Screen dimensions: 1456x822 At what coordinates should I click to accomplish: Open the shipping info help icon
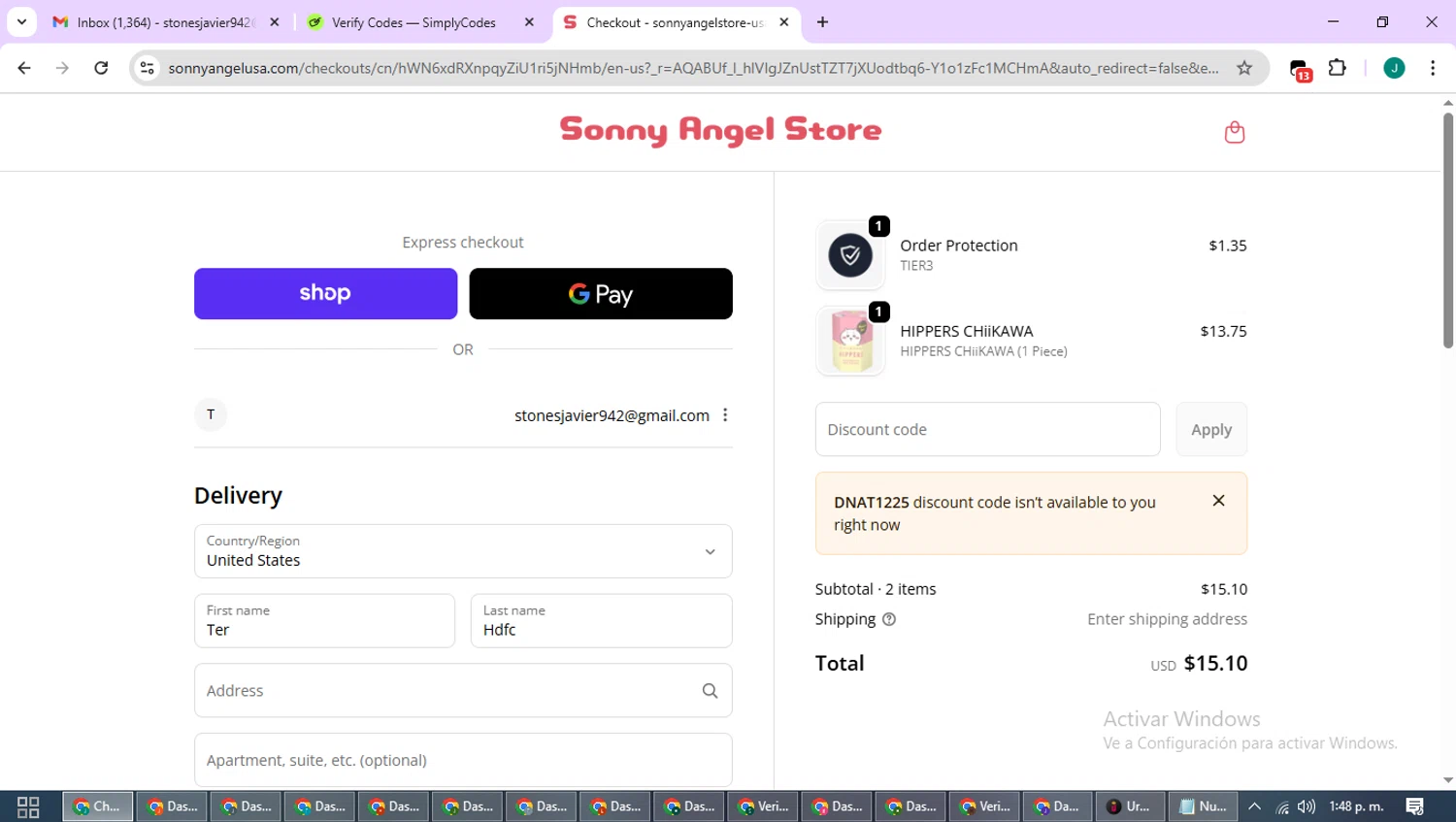tap(889, 619)
